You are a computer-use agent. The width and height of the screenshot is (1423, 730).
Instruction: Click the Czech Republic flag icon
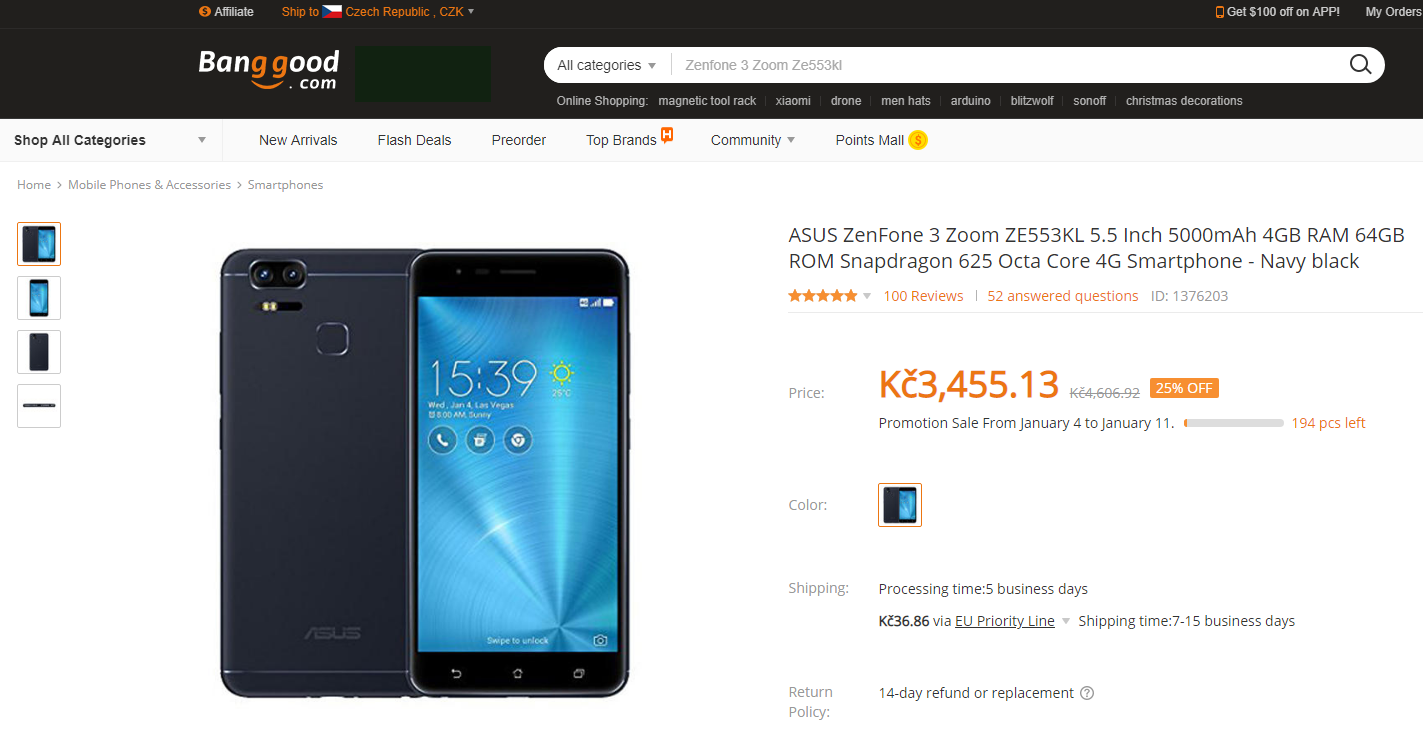pyautogui.click(x=332, y=12)
